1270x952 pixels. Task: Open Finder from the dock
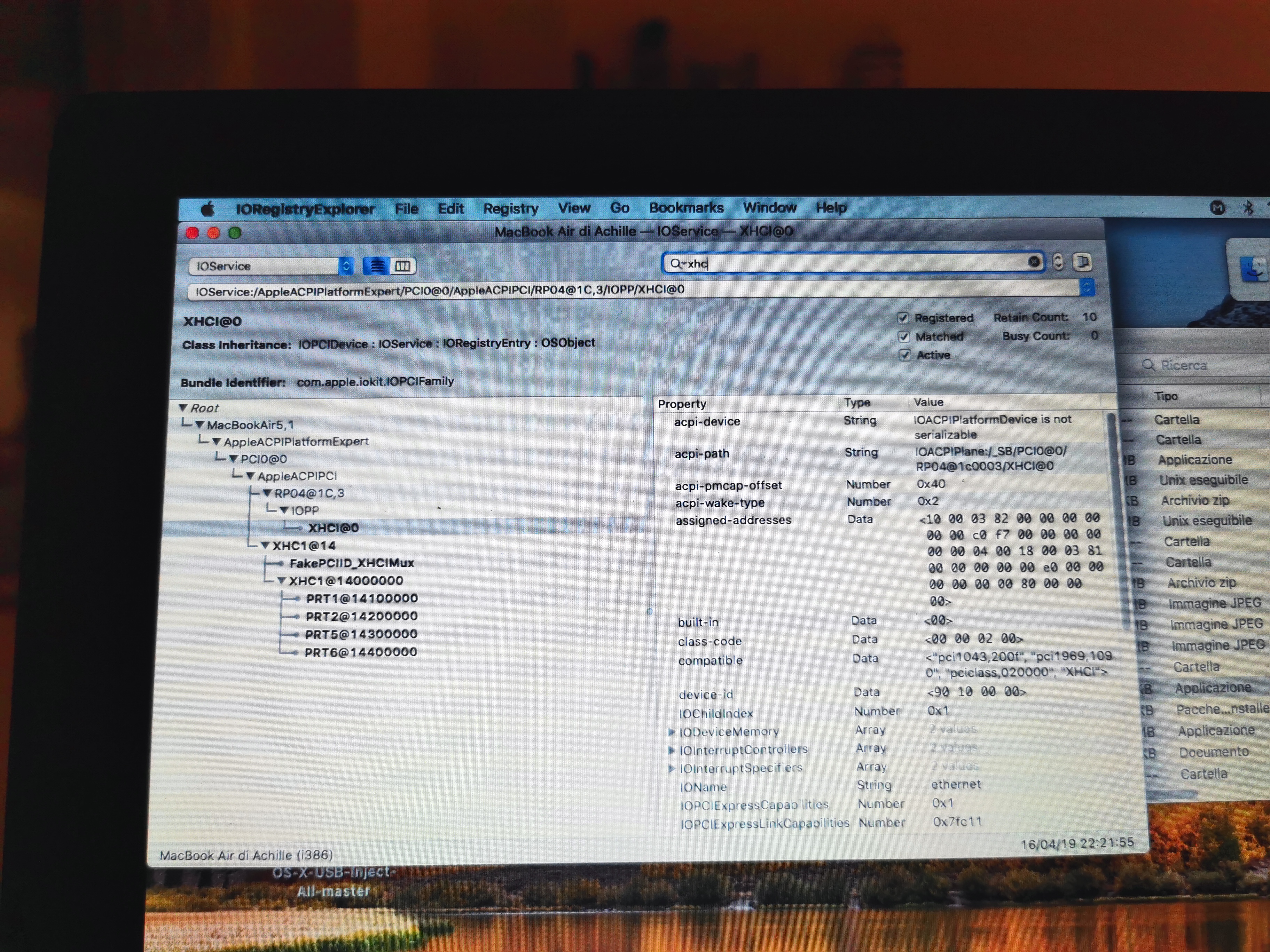[1253, 270]
